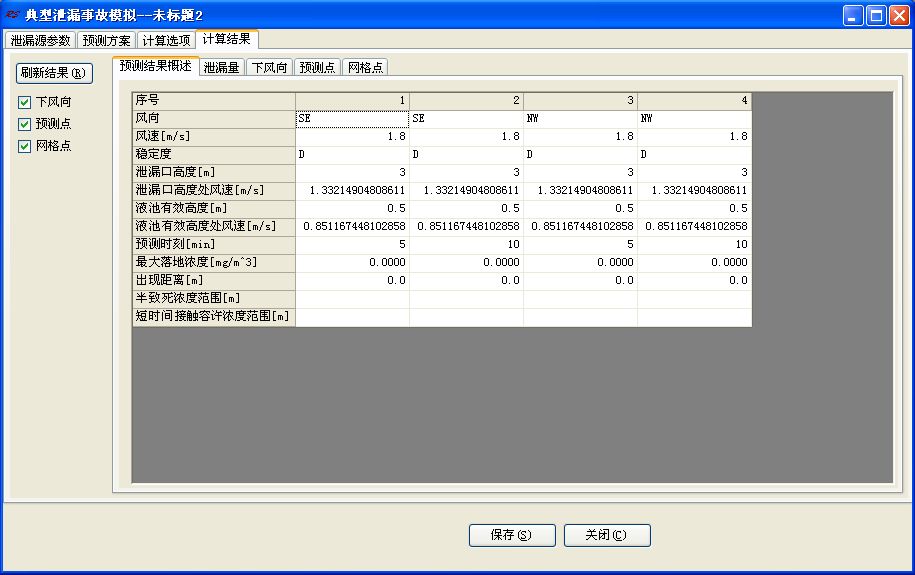
Task: Select the 半致死浓度范围[m] row header
Action: (214, 299)
